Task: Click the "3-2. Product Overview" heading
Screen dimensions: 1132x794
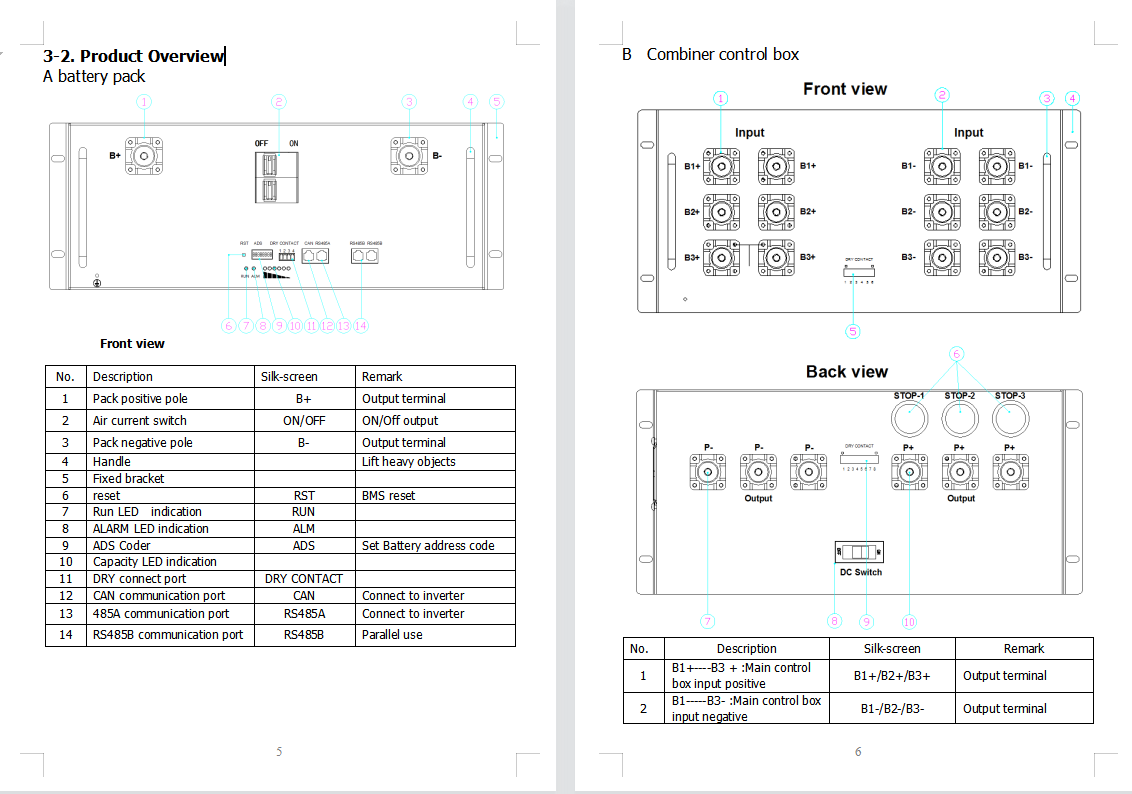Action: pyautogui.click(x=134, y=56)
